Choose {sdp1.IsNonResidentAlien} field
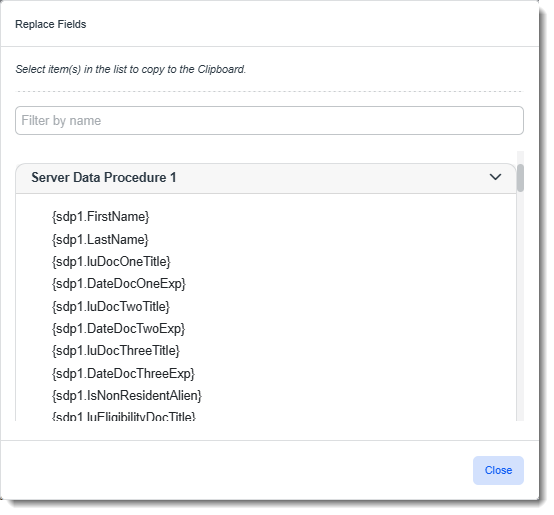Image resolution: width=554 pixels, height=515 pixels. tap(127, 396)
